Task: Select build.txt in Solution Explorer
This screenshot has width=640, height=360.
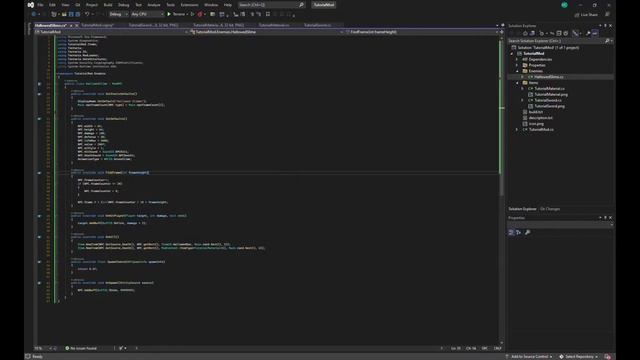Action: click(535, 112)
